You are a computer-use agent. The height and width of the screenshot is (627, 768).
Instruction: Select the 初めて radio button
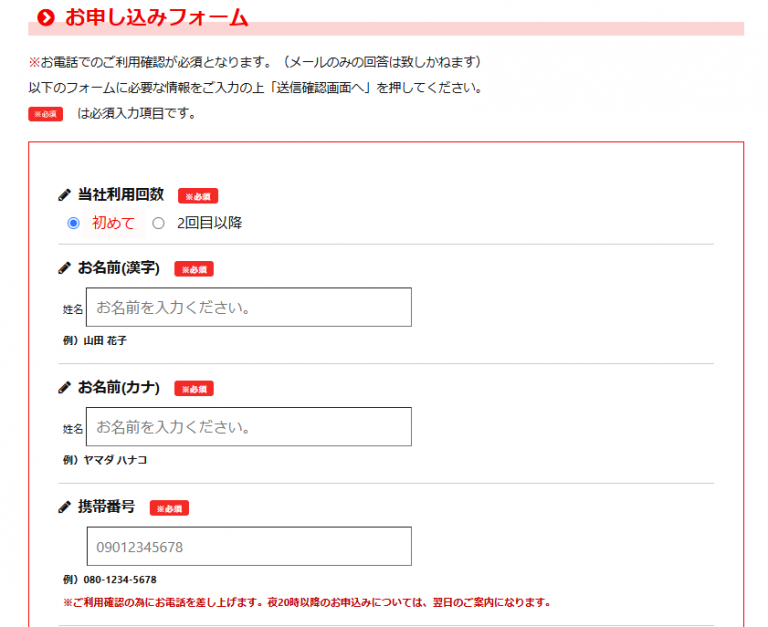73,223
